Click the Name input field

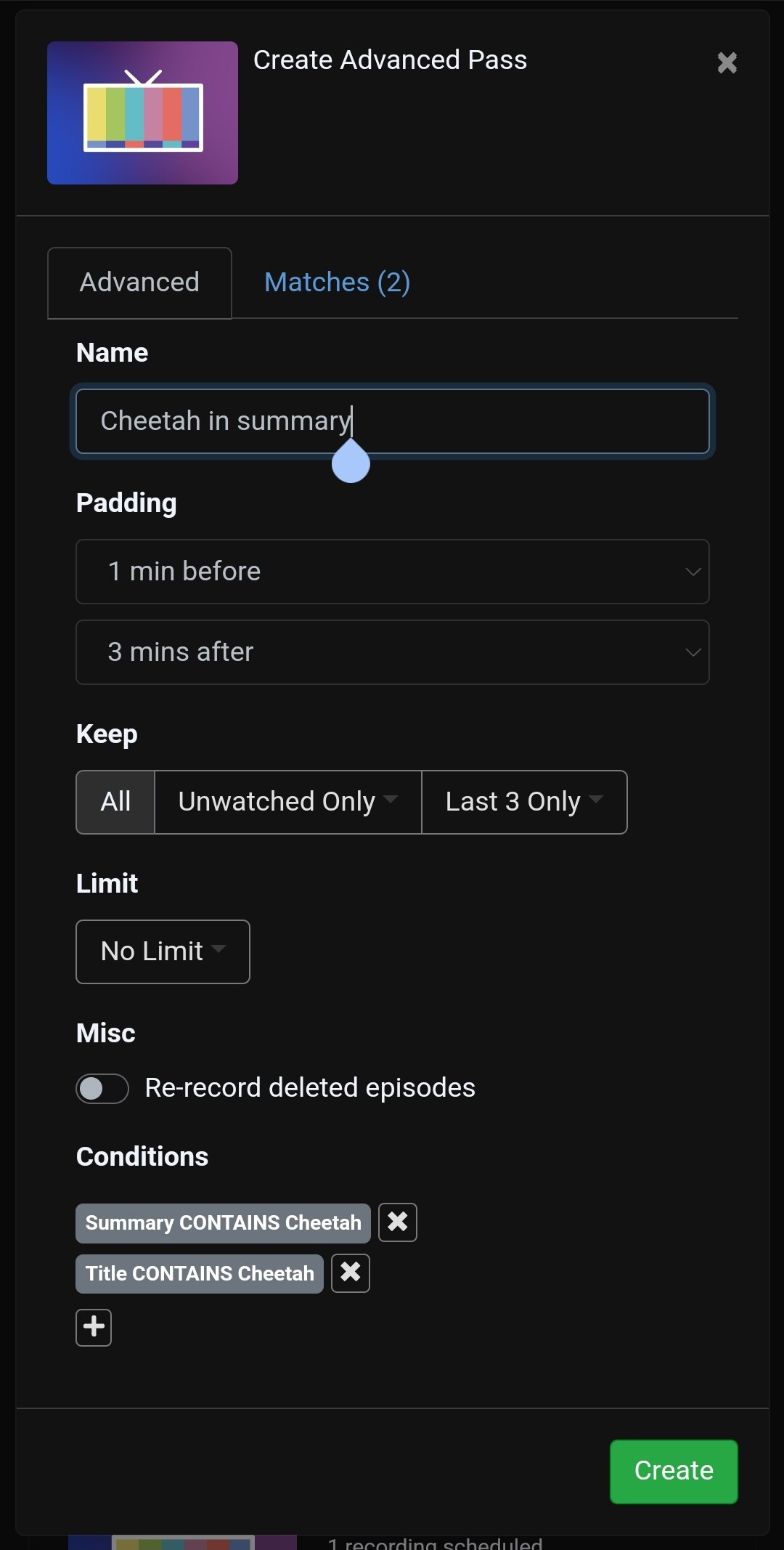tap(508, 421)
